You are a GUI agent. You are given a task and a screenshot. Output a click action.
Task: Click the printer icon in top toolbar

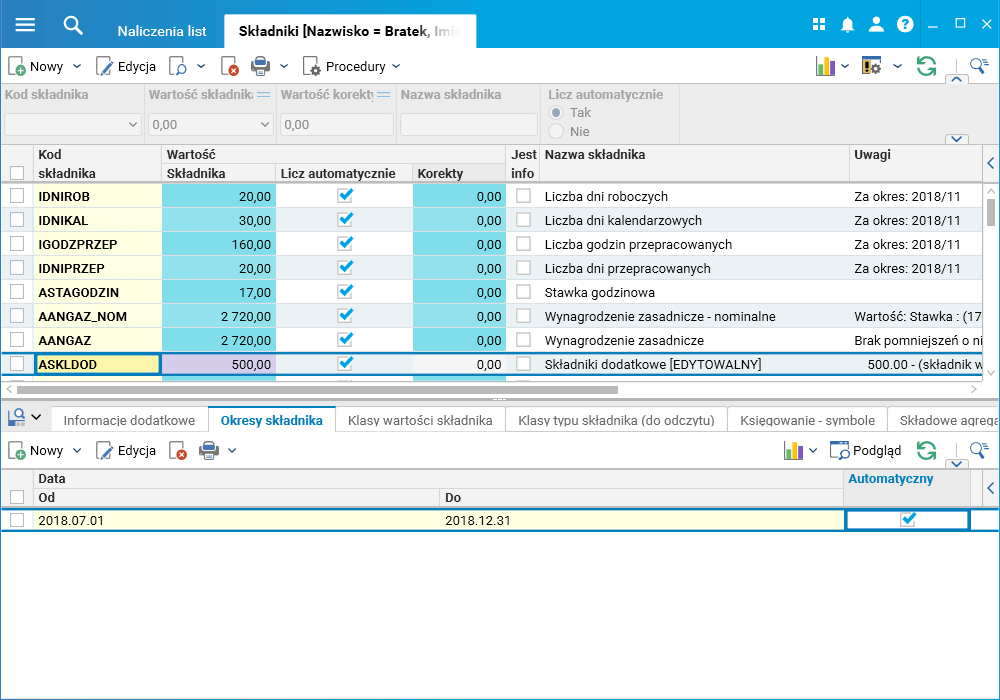click(x=260, y=67)
